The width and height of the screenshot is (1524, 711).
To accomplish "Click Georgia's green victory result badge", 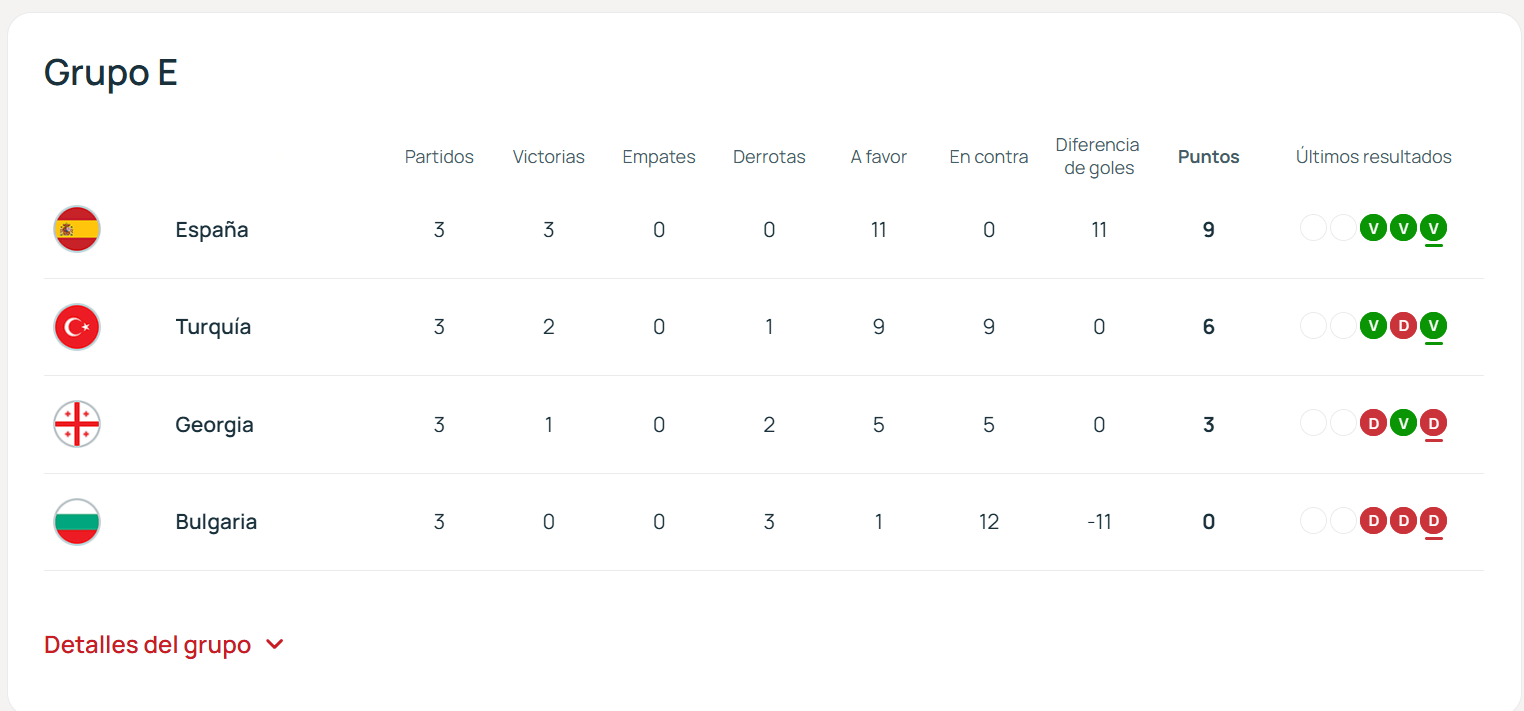I will point(1403,424).
